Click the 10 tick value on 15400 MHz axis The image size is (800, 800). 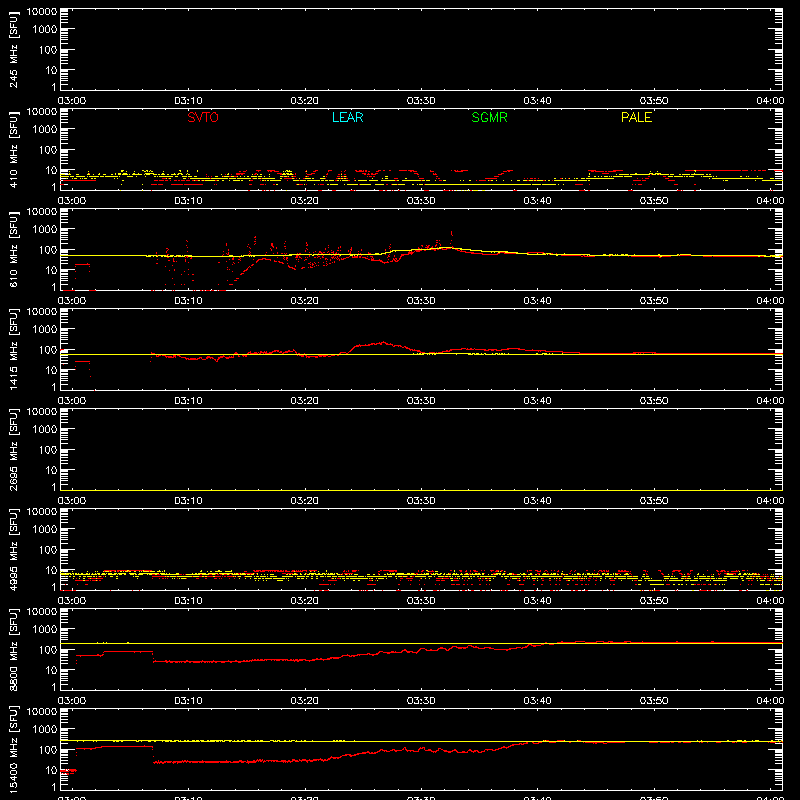tap(51, 770)
